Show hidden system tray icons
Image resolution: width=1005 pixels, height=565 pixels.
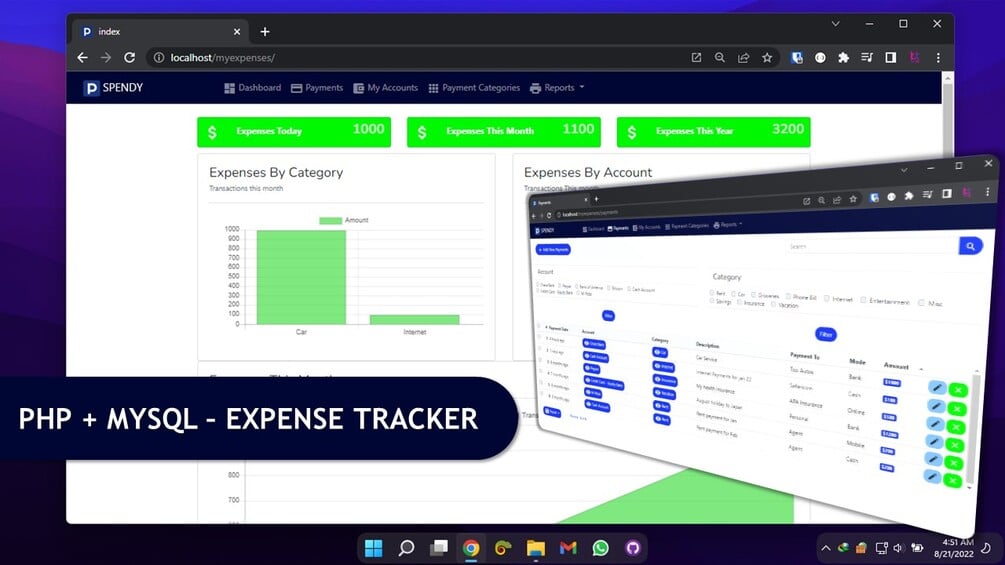826,548
